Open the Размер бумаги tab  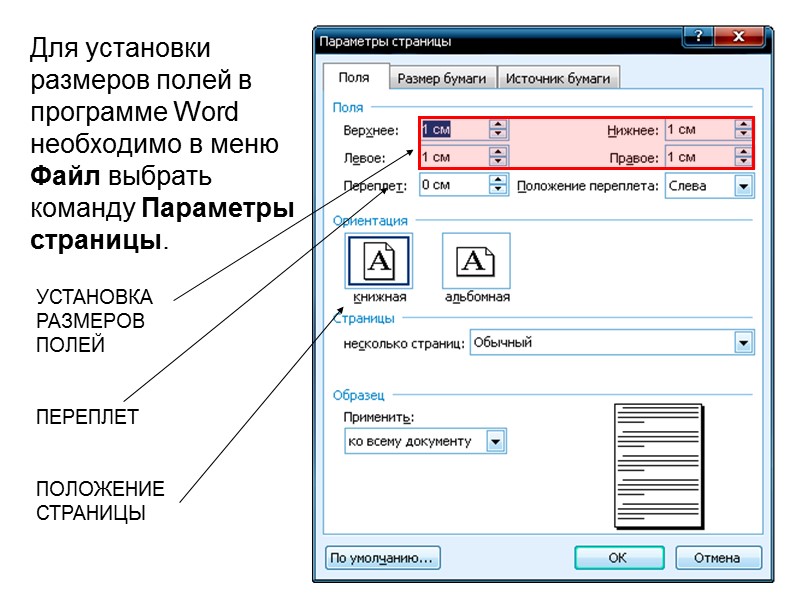[x=442, y=78]
